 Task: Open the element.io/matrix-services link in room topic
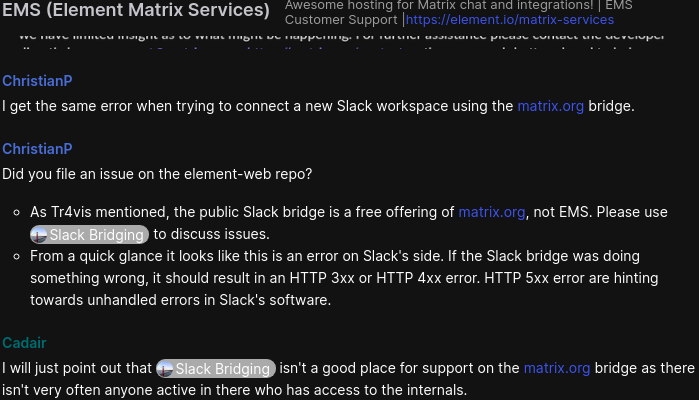510,20
